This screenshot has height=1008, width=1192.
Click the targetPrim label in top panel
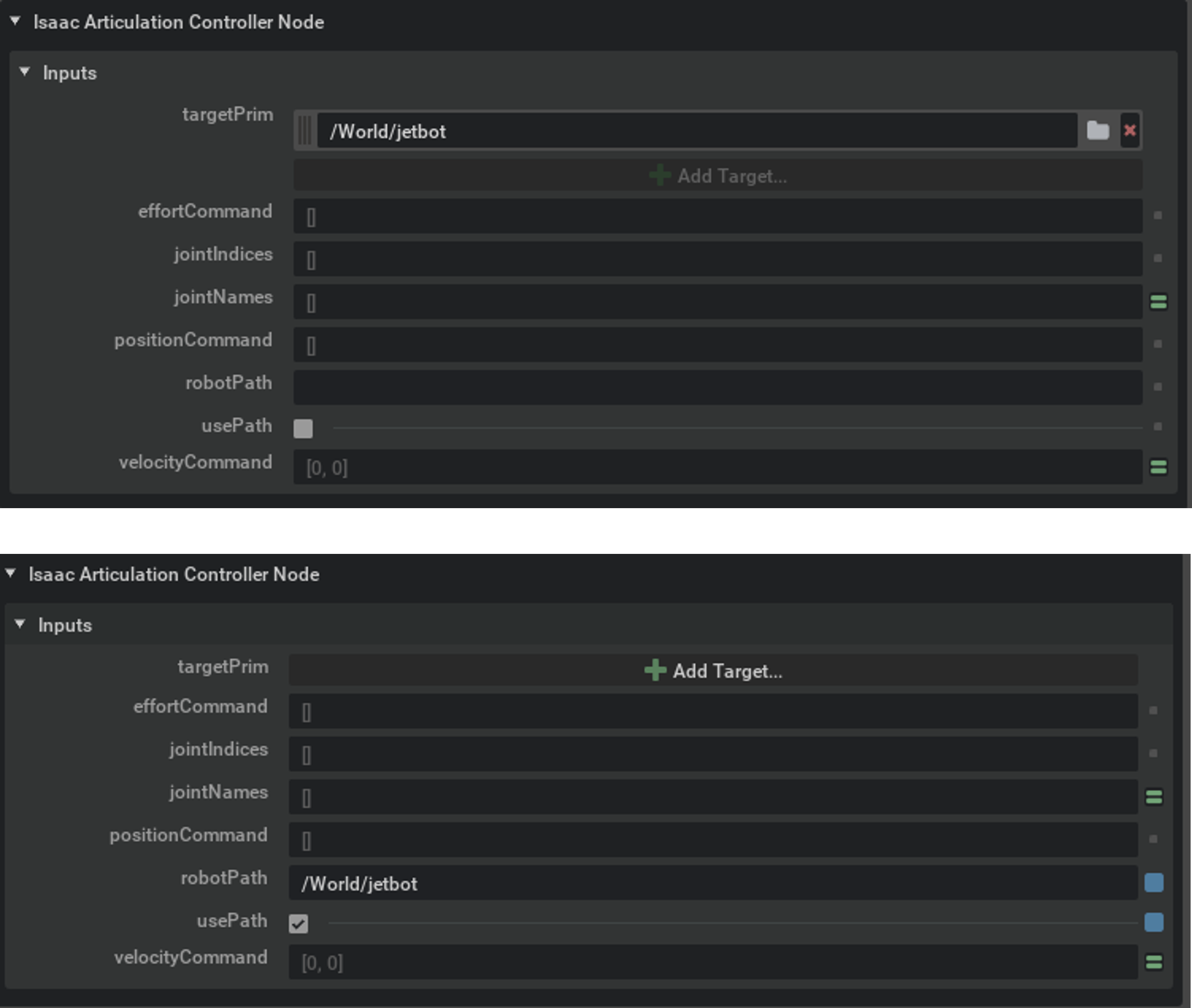point(227,115)
